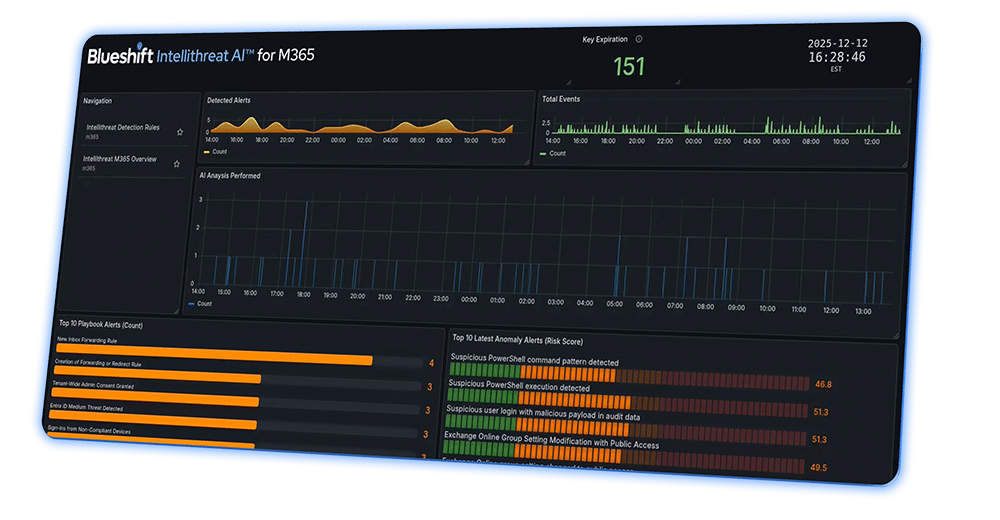Click the Blueshift Intellithreat AI logo

click(x=201, y=55)
